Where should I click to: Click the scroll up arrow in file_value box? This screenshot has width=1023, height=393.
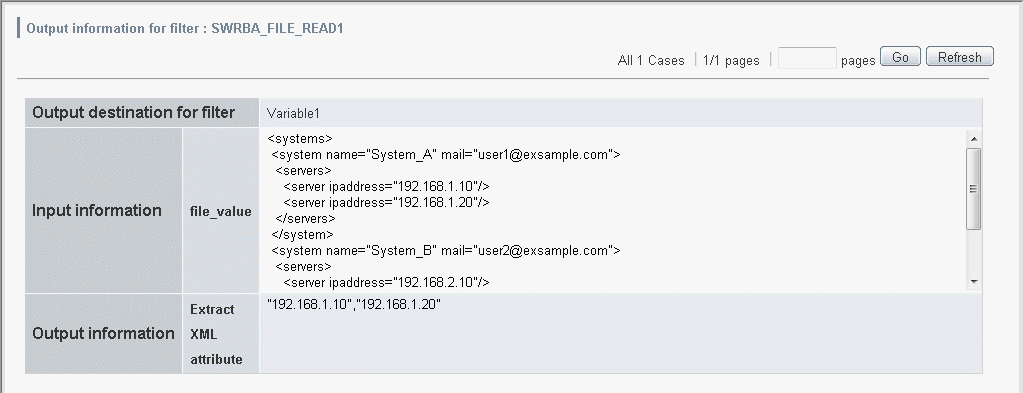click(974, 138)
